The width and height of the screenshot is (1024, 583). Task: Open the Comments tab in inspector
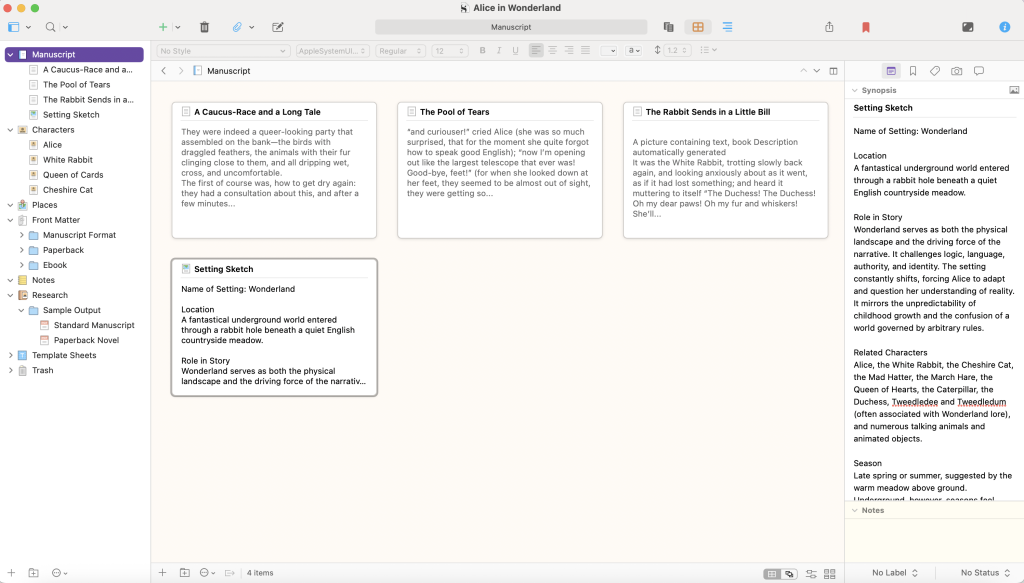[979, 71]
